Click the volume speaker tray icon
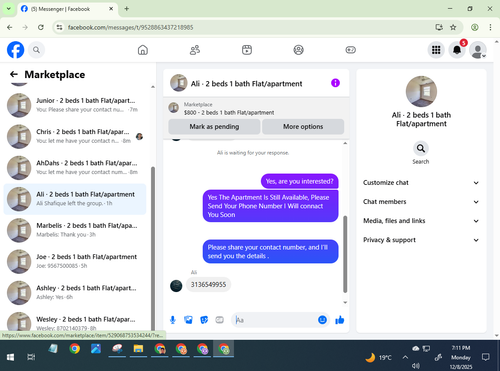This screenshot has width=500, height=371. click(415, 366)
